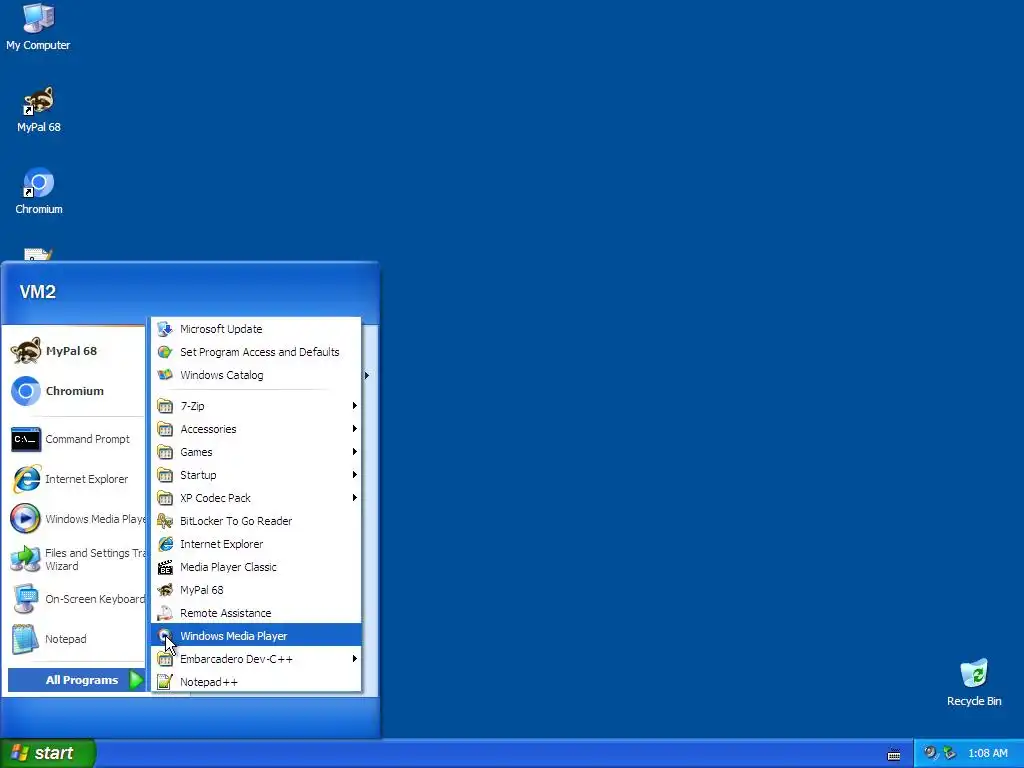Click "Windows Catalog" text label

[x=221, y=375]
